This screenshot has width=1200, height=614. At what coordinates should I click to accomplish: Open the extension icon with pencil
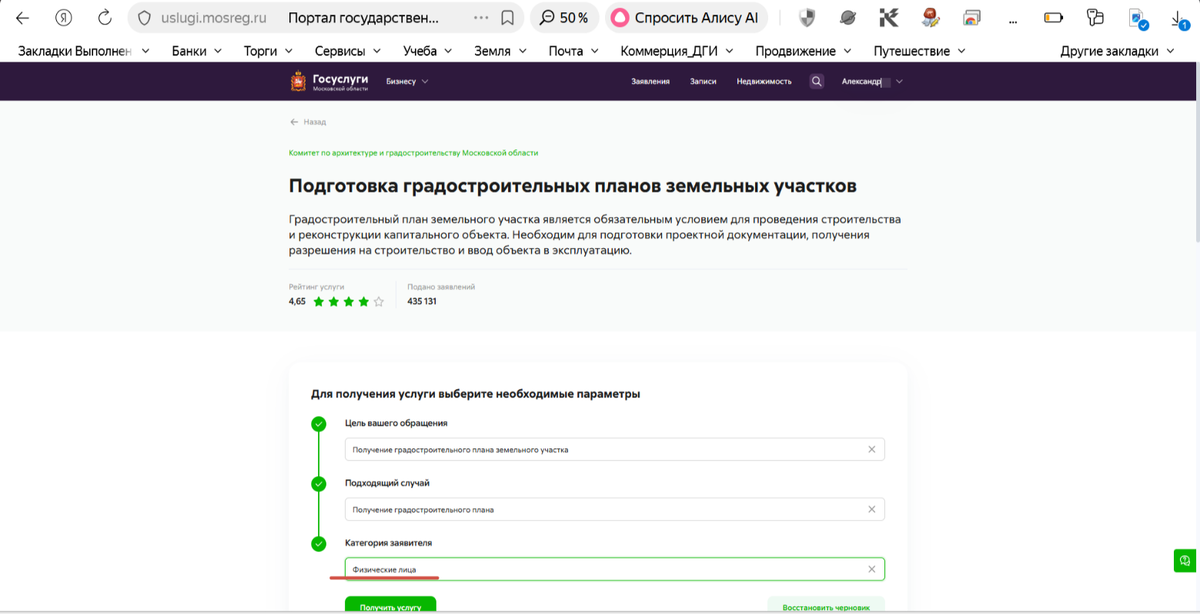[930, 18]
